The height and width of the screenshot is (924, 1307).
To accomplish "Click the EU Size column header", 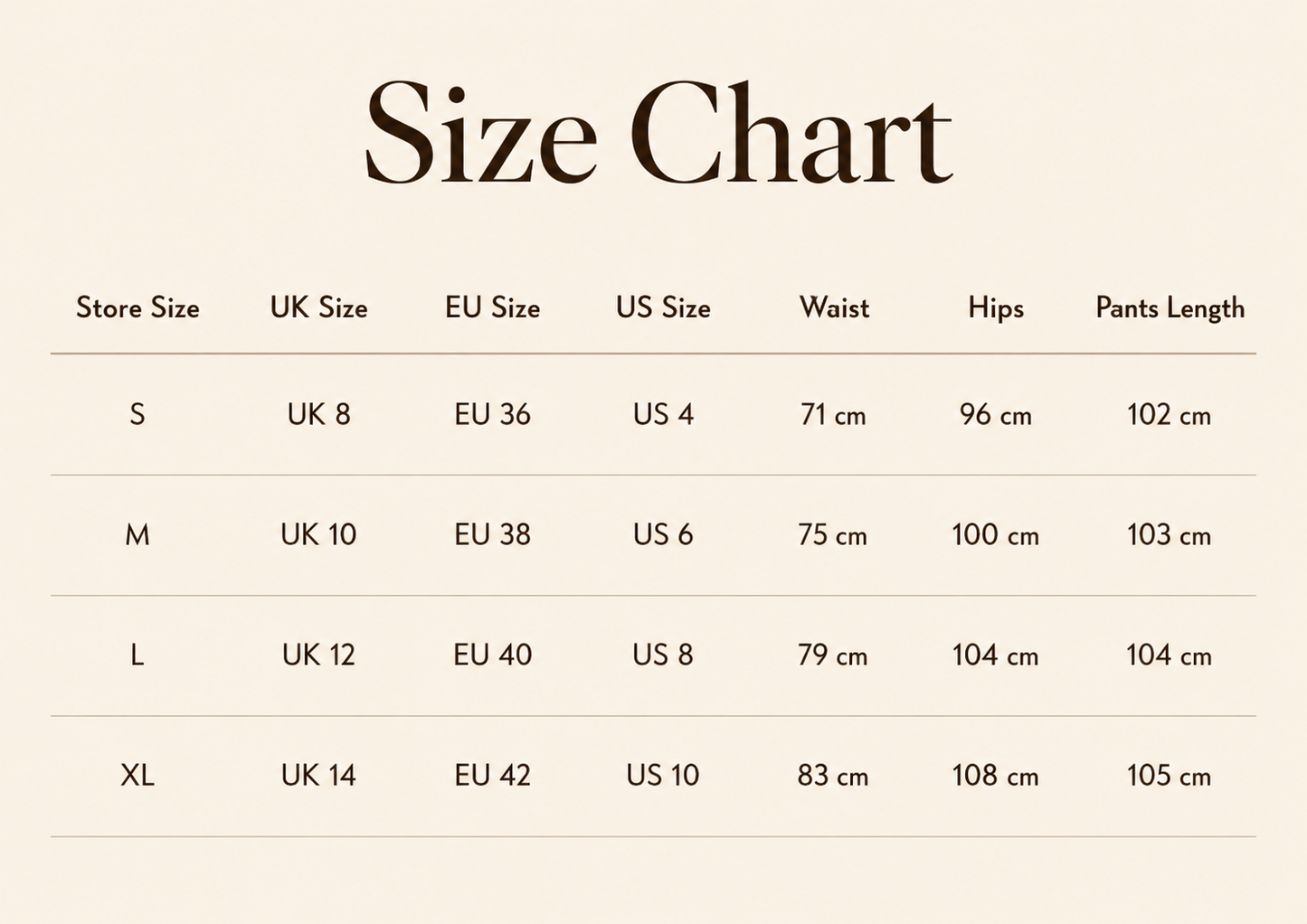I will pyautogui.click(x=492, y=307).
